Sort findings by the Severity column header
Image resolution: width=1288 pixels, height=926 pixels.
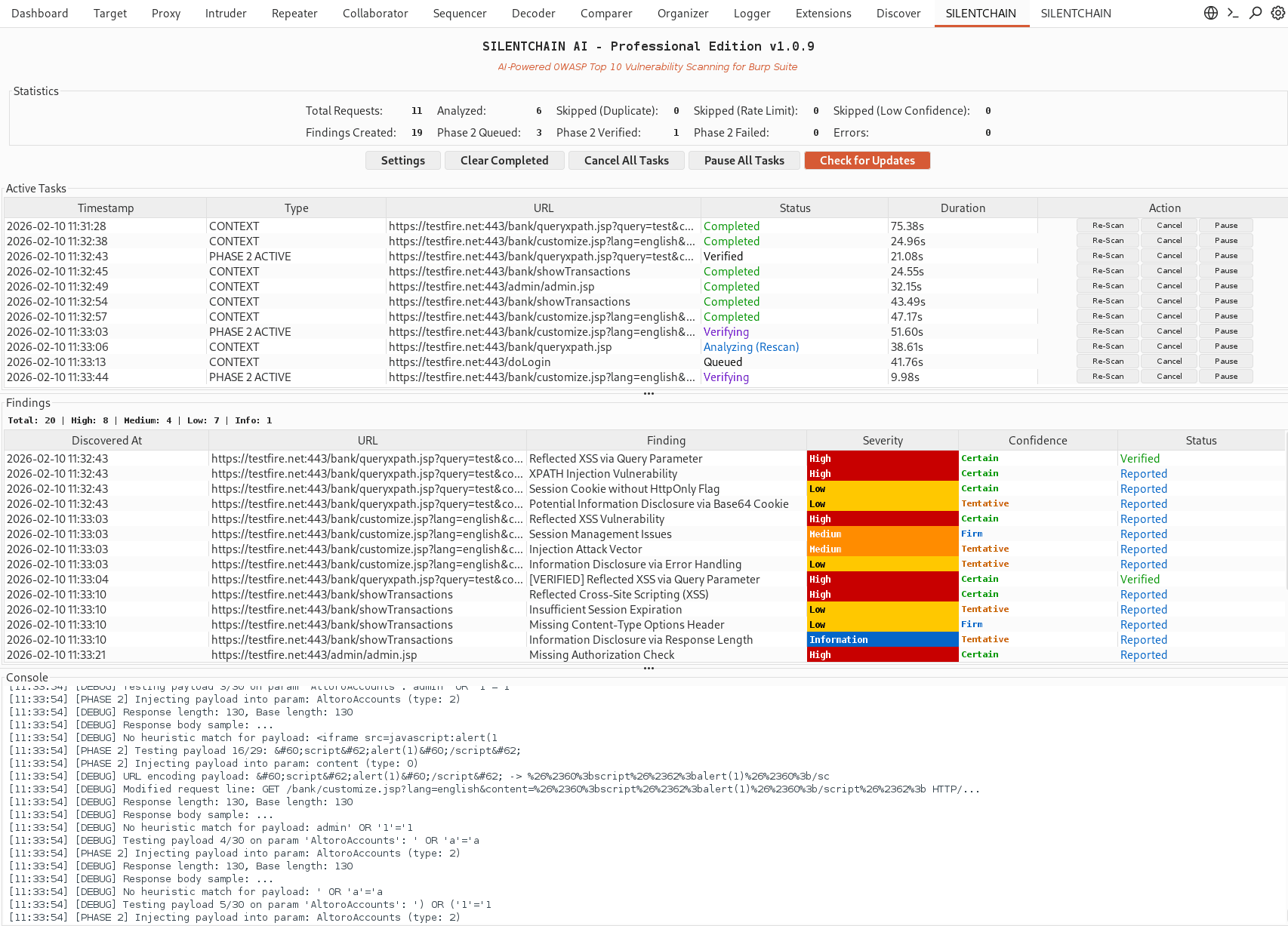(x=882, y=440)
